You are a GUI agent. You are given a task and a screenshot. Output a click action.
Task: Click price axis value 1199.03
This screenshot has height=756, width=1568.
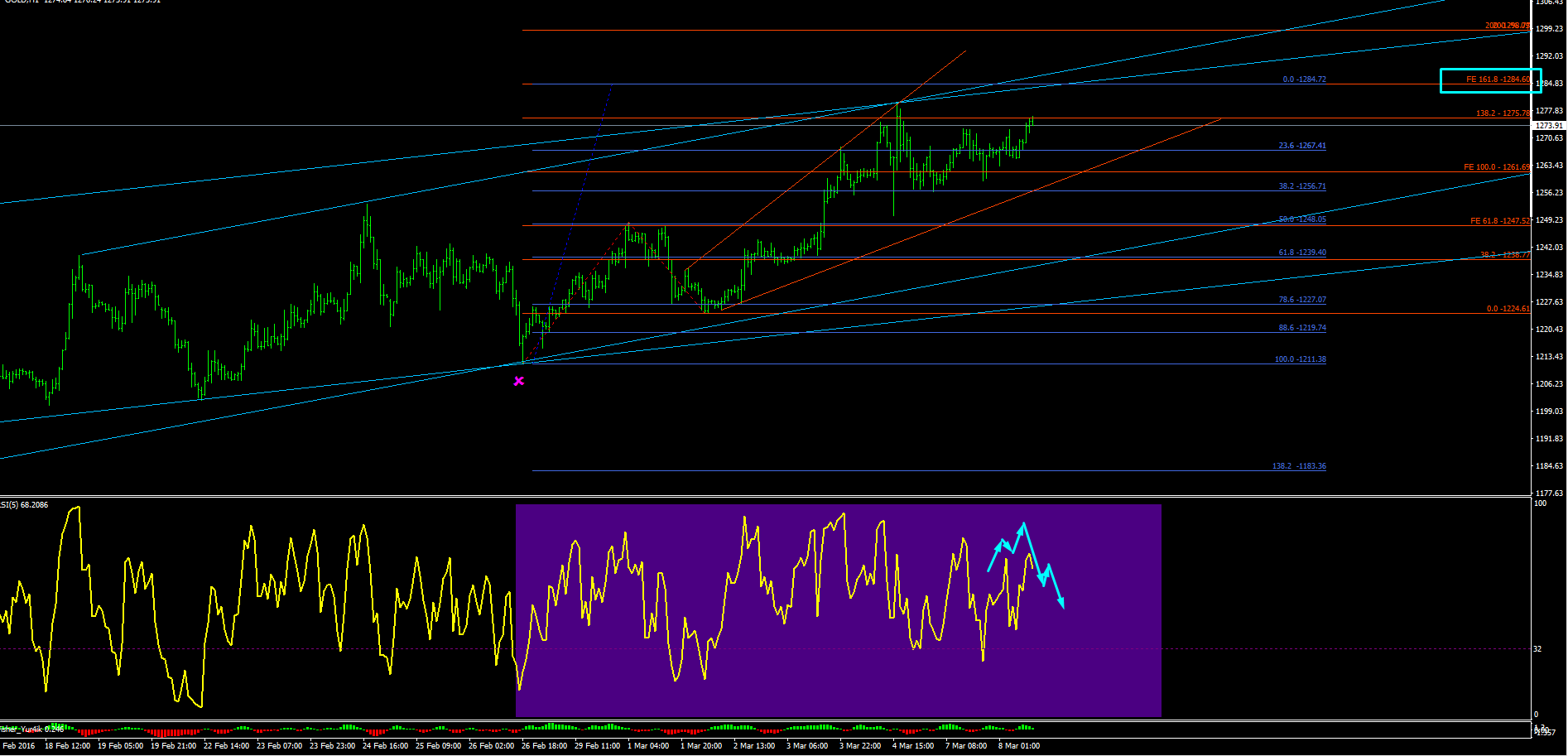coord(1549,412)
